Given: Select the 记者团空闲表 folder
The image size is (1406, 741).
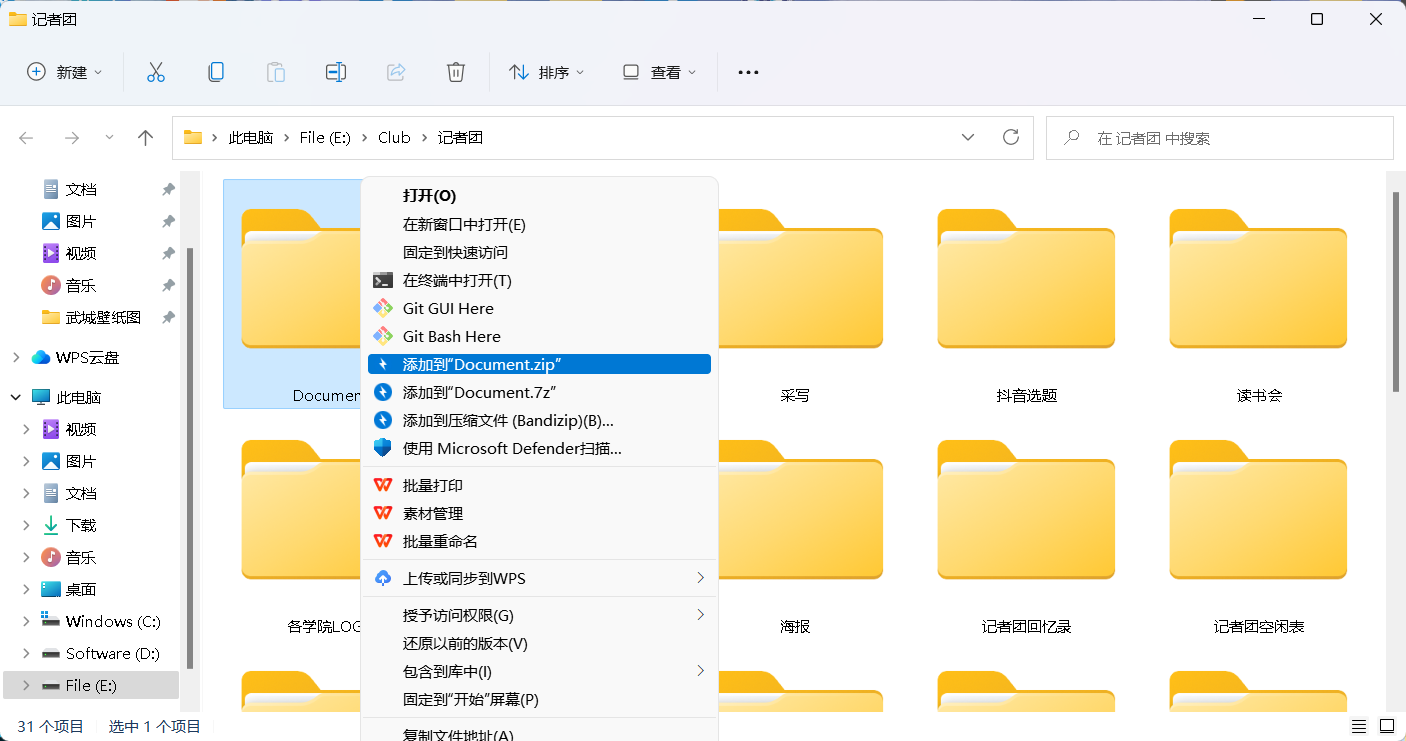Looking at the screenshot, I should tap(1259, 525).
